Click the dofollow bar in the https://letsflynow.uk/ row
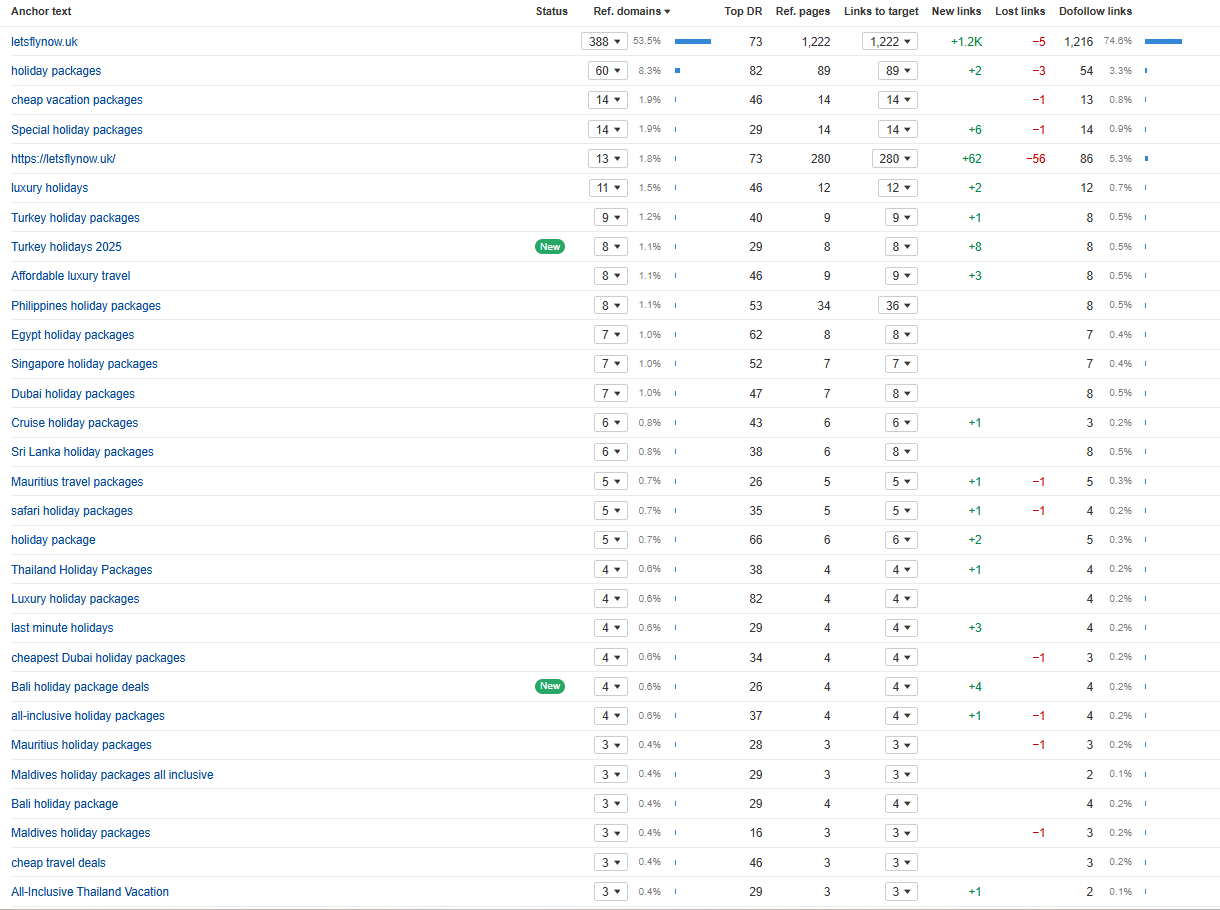1220x910 pixels. point(1146,159)
